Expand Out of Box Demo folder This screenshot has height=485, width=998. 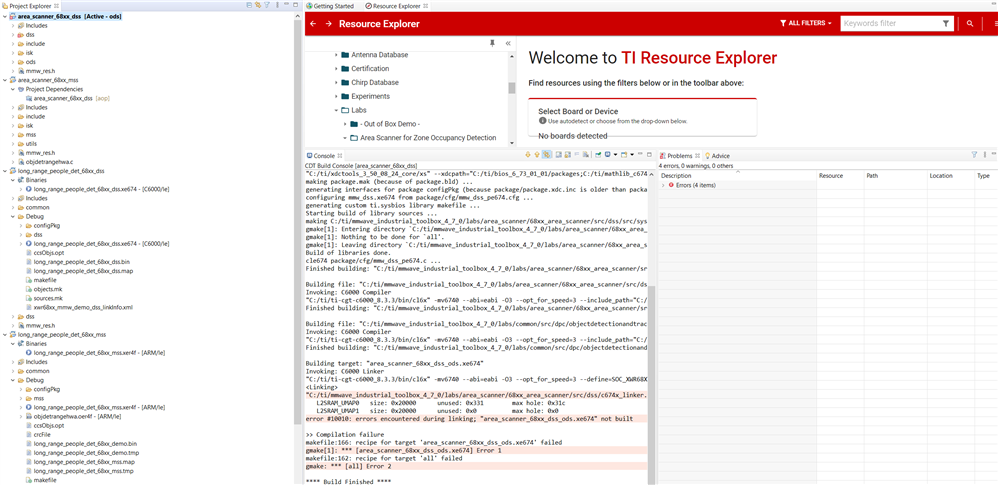coord(345,123)
